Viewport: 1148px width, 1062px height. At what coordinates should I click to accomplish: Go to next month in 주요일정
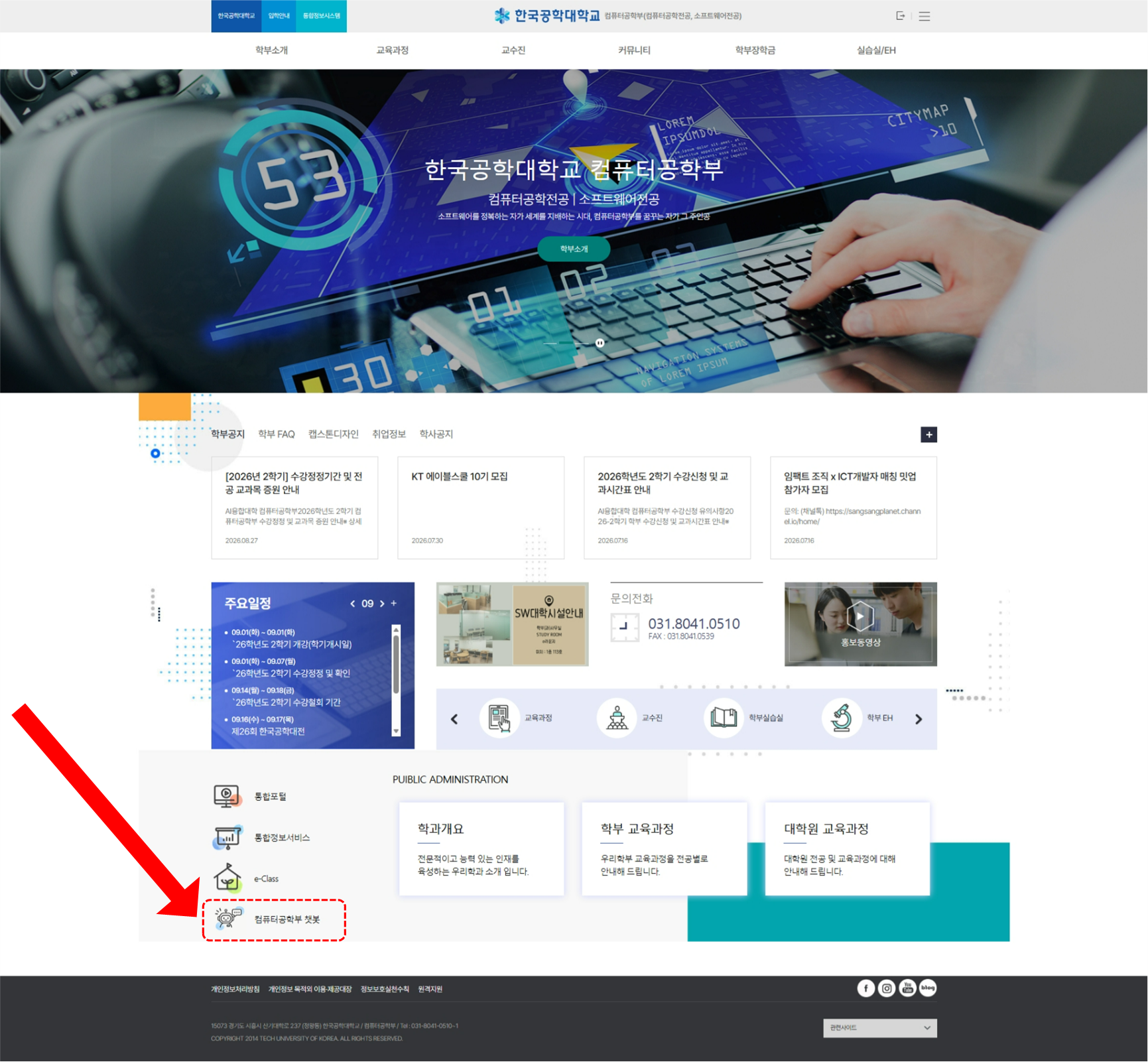382,604
